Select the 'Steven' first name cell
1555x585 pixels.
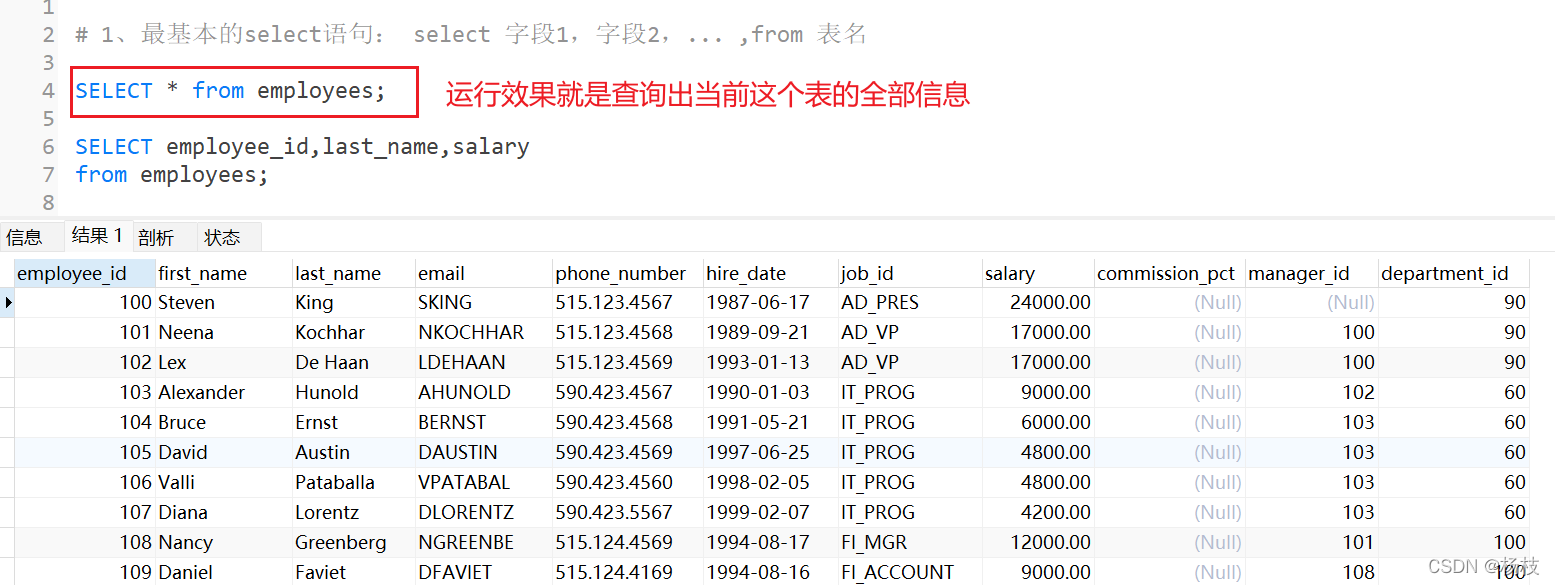coord(224,302)
